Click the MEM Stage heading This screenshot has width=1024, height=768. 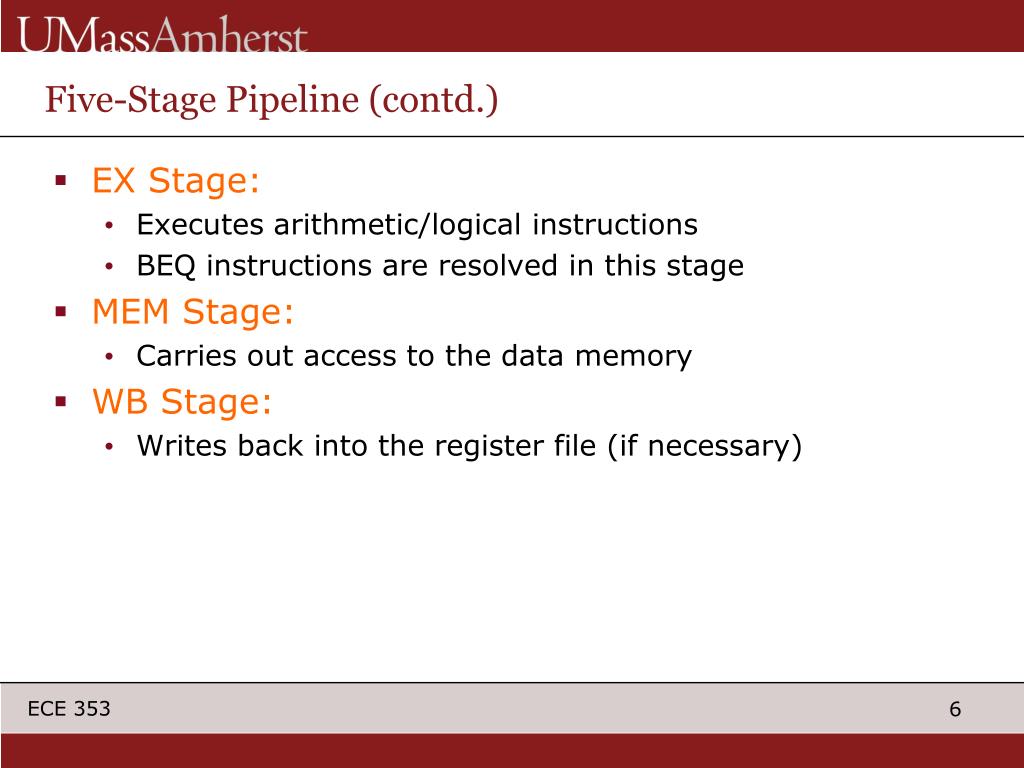pos(193,312)
